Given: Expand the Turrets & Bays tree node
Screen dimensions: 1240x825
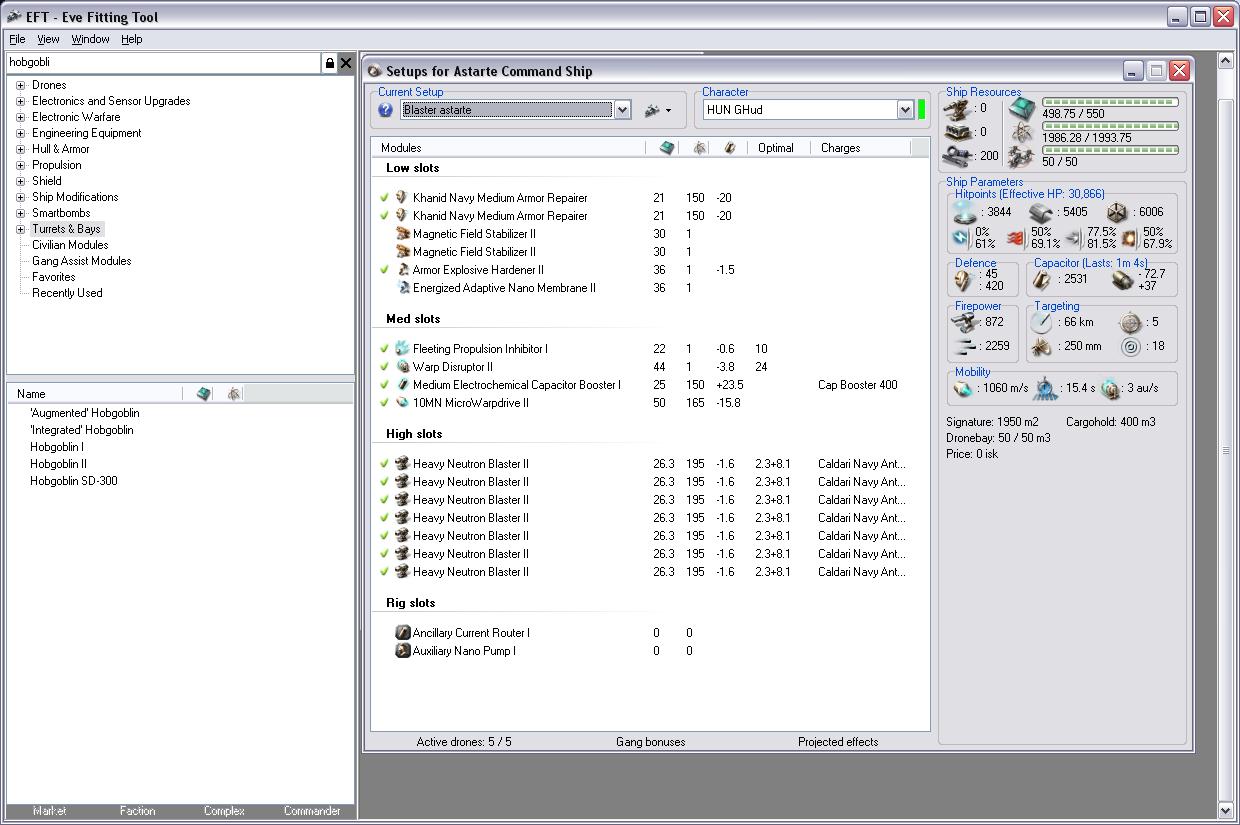Looking at the screenshot, I should coord(20,229).
